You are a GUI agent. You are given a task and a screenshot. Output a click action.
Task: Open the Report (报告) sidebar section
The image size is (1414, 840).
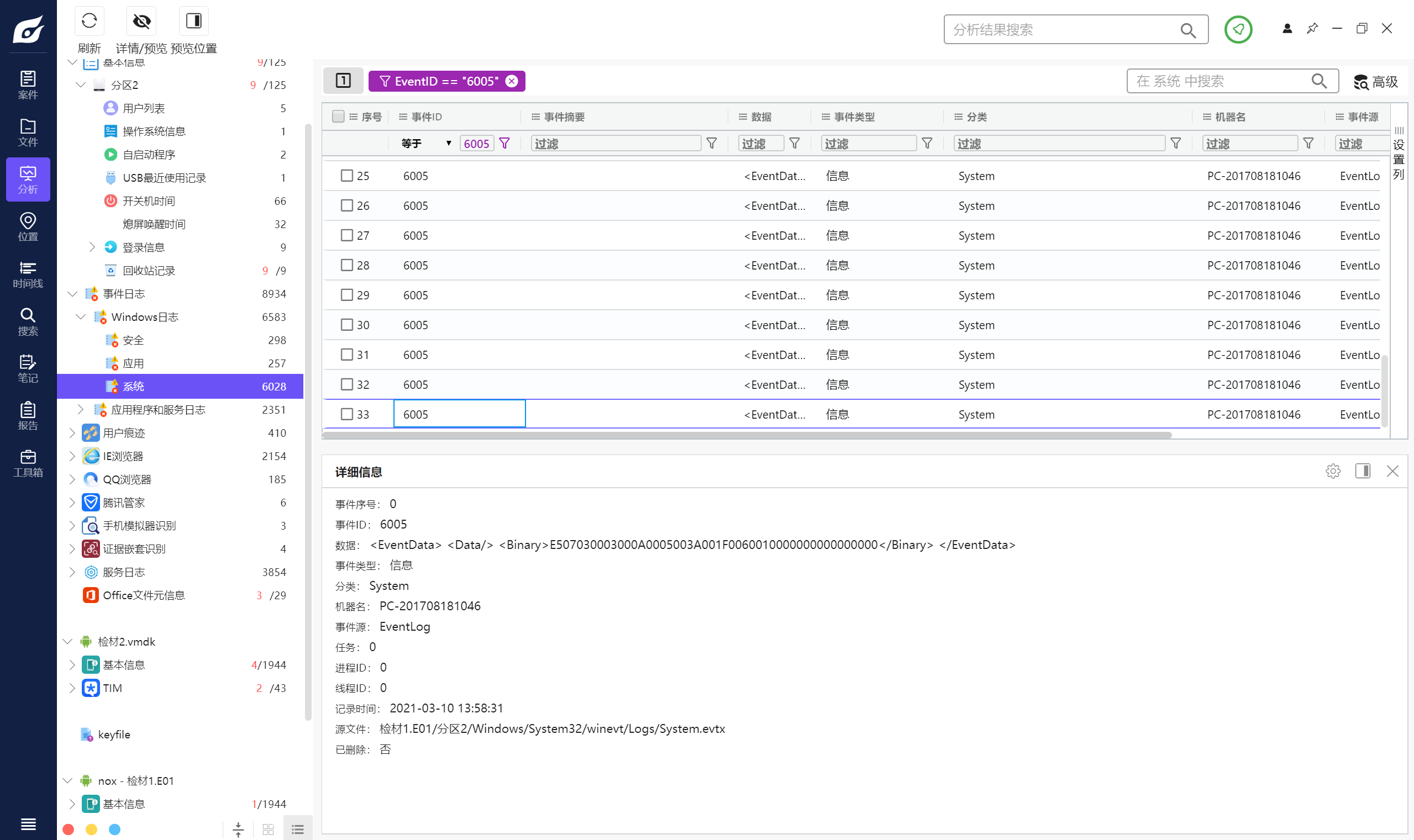click(28, 415)
